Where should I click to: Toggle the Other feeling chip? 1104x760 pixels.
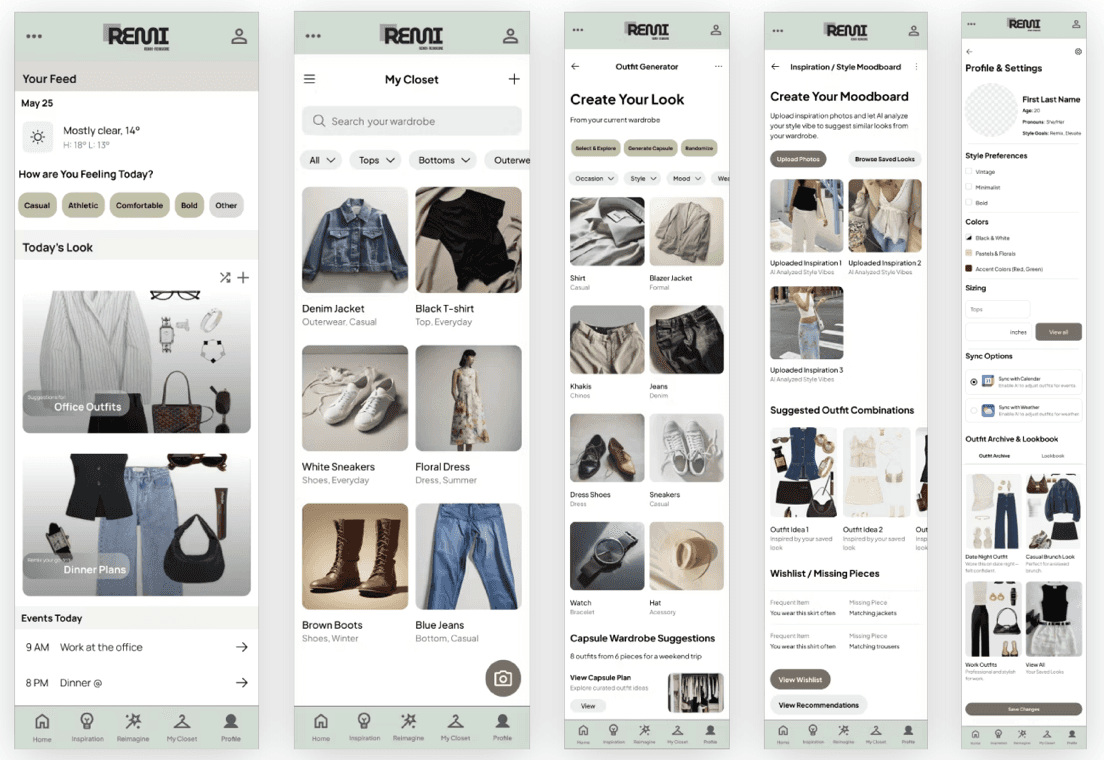pos(226,205)
